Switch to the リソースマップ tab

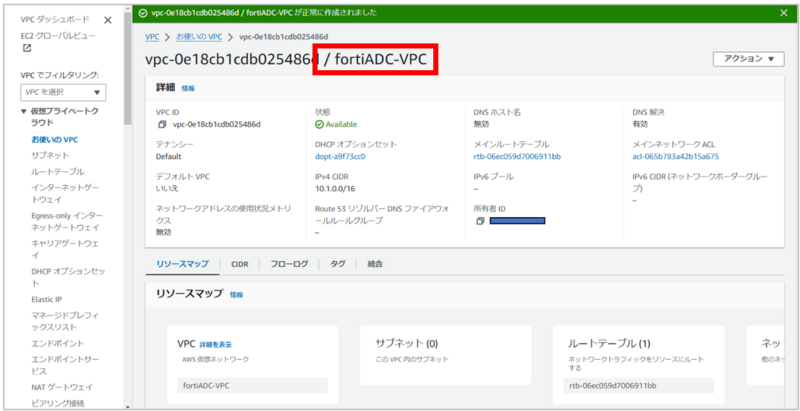[x=183, y=264]
